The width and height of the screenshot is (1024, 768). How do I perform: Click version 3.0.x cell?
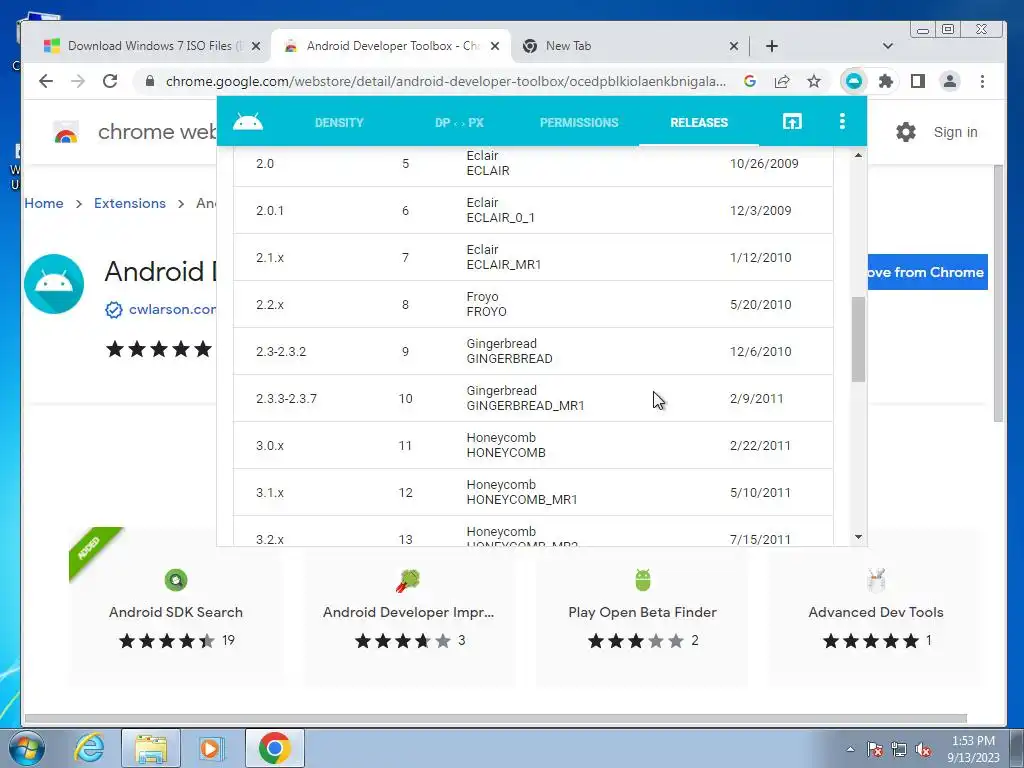click(x=270, y=445)
